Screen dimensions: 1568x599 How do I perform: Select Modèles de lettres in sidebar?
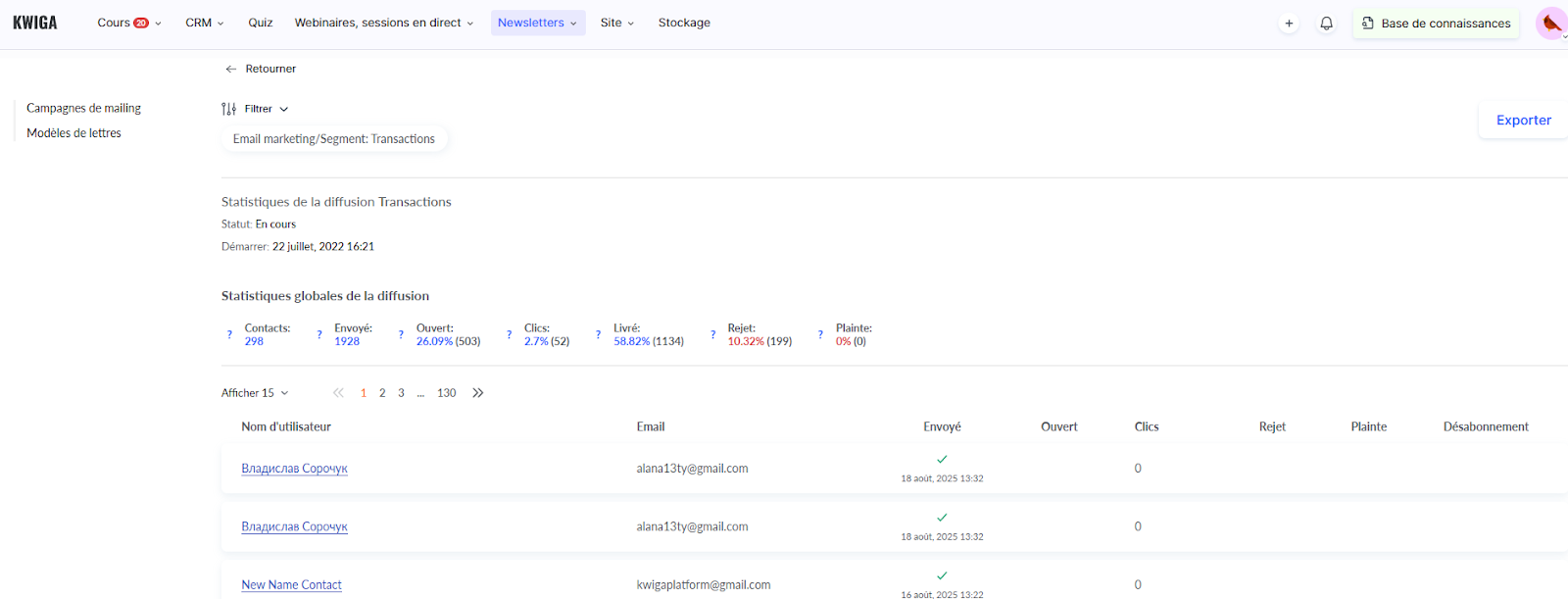click(73, 133)
